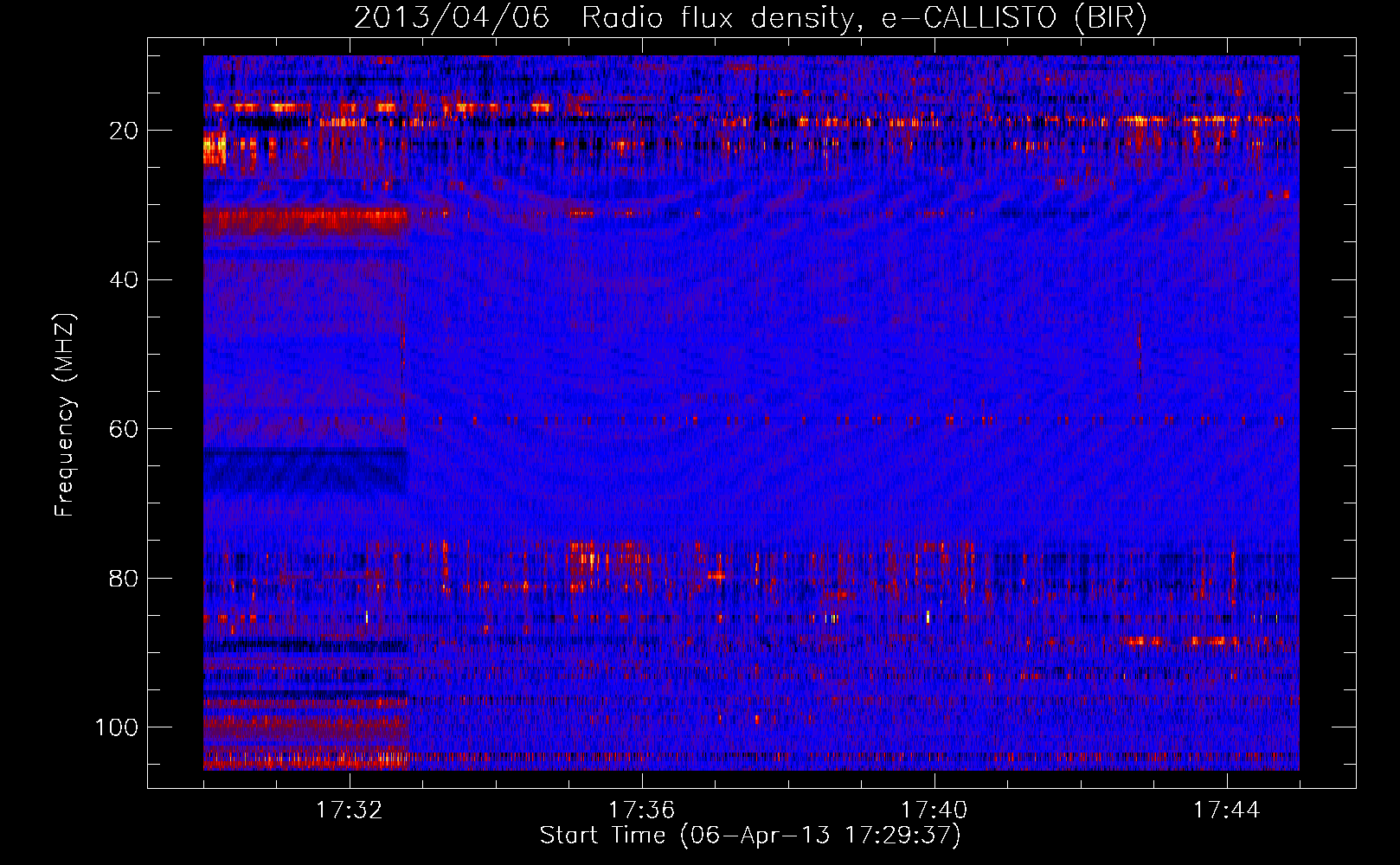Click the 17:40 time tick label

(x=934, y=811)
